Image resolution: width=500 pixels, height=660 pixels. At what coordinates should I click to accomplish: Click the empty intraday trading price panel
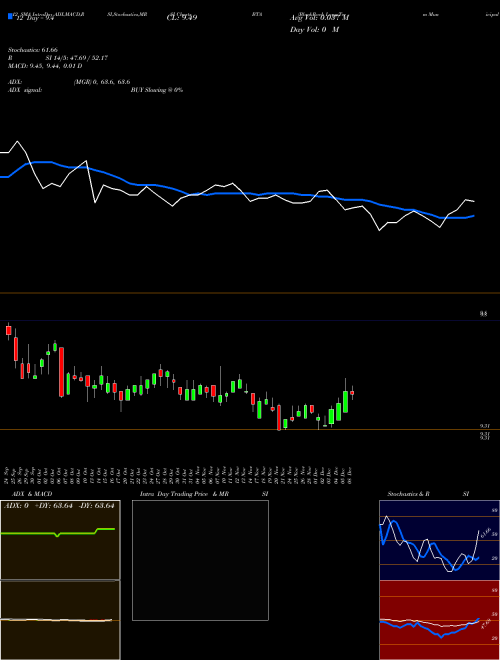click(x=200, y=560)
